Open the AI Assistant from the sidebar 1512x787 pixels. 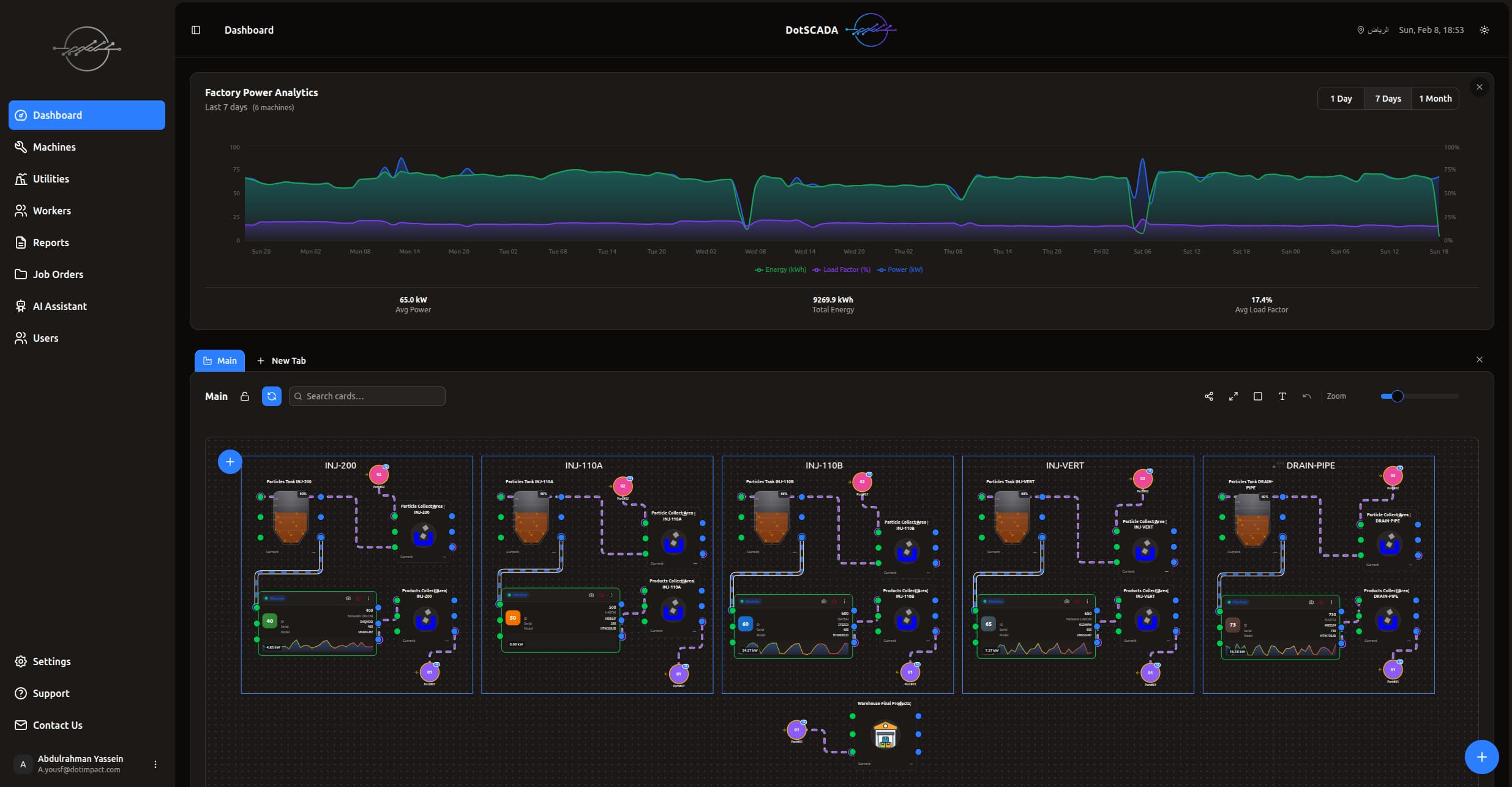[59, 306]
